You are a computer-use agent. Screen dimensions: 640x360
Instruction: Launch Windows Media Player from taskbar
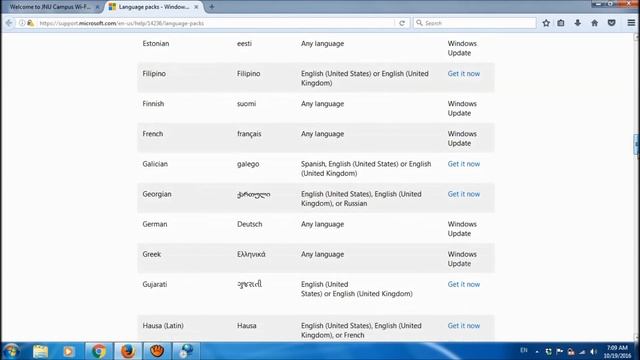(x=69, y=351)
